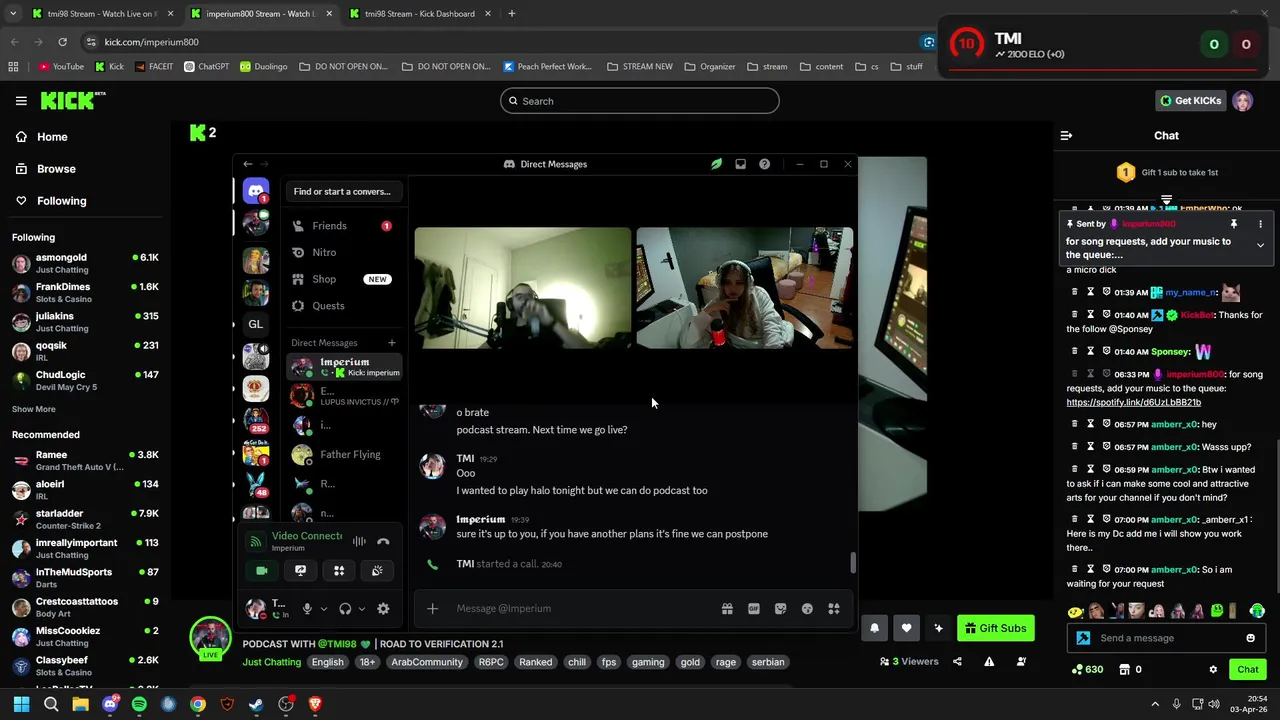Open the apps launcher in the Discord message bar
Image resolution: width=1280 pixels, height=720 pixels.
tap(833, 608)
